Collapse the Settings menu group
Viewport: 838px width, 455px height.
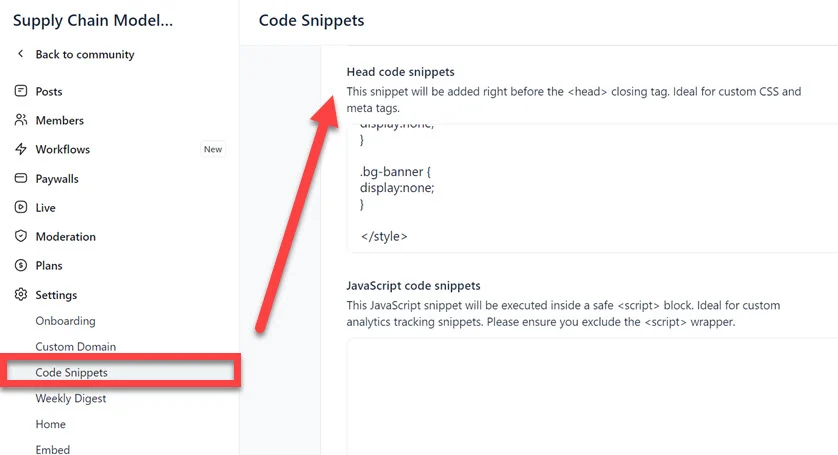pos(56,295)
